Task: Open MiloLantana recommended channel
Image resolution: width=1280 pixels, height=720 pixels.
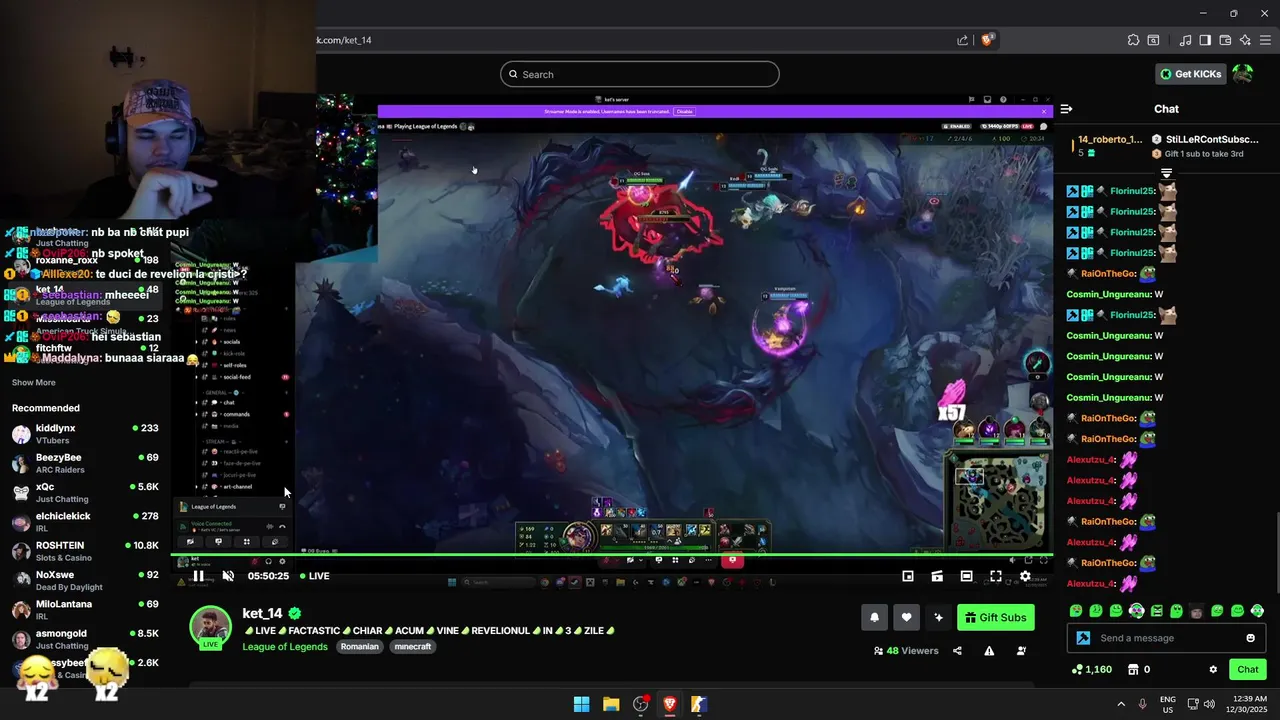Action: pyautogui.click(x=85, y=610)
